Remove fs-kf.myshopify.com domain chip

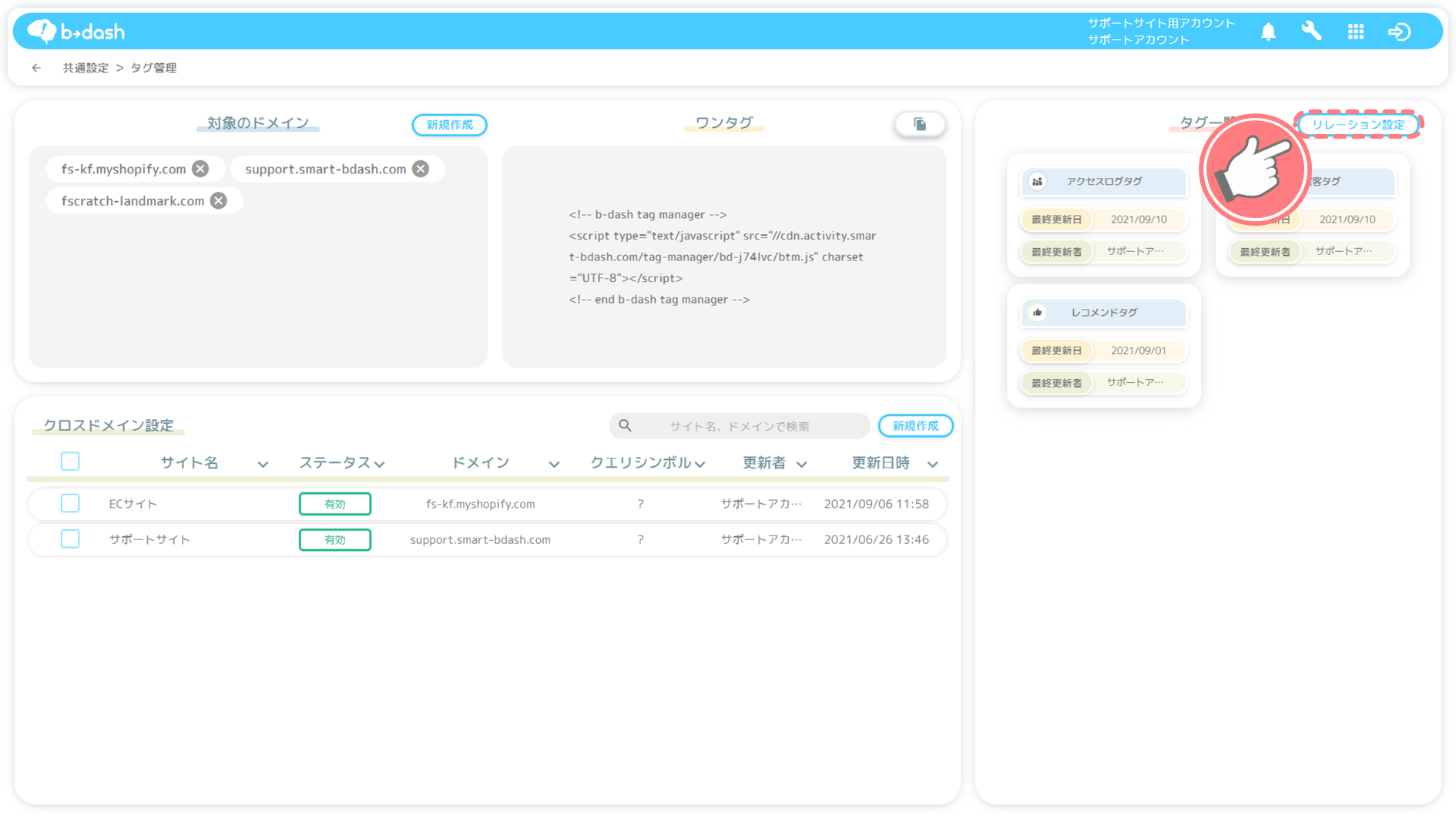coord(200,169)
